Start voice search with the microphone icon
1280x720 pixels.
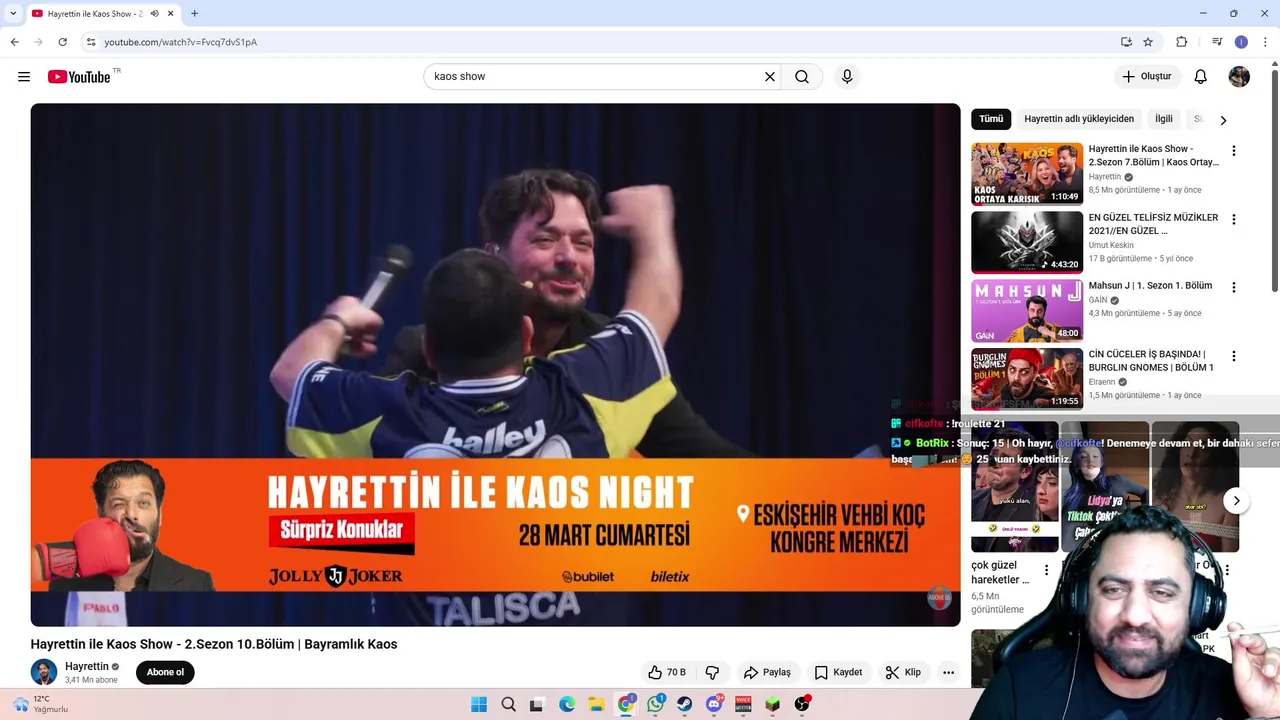point(847,77)
